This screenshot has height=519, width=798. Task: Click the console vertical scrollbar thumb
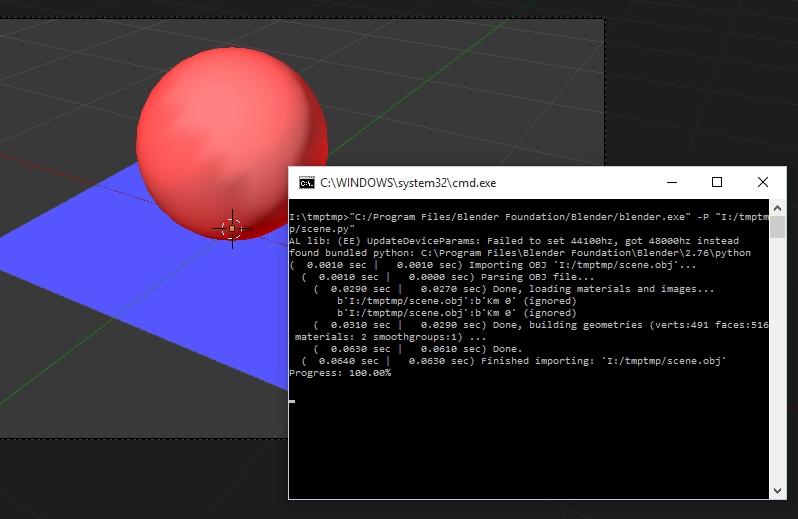[777, 226]
